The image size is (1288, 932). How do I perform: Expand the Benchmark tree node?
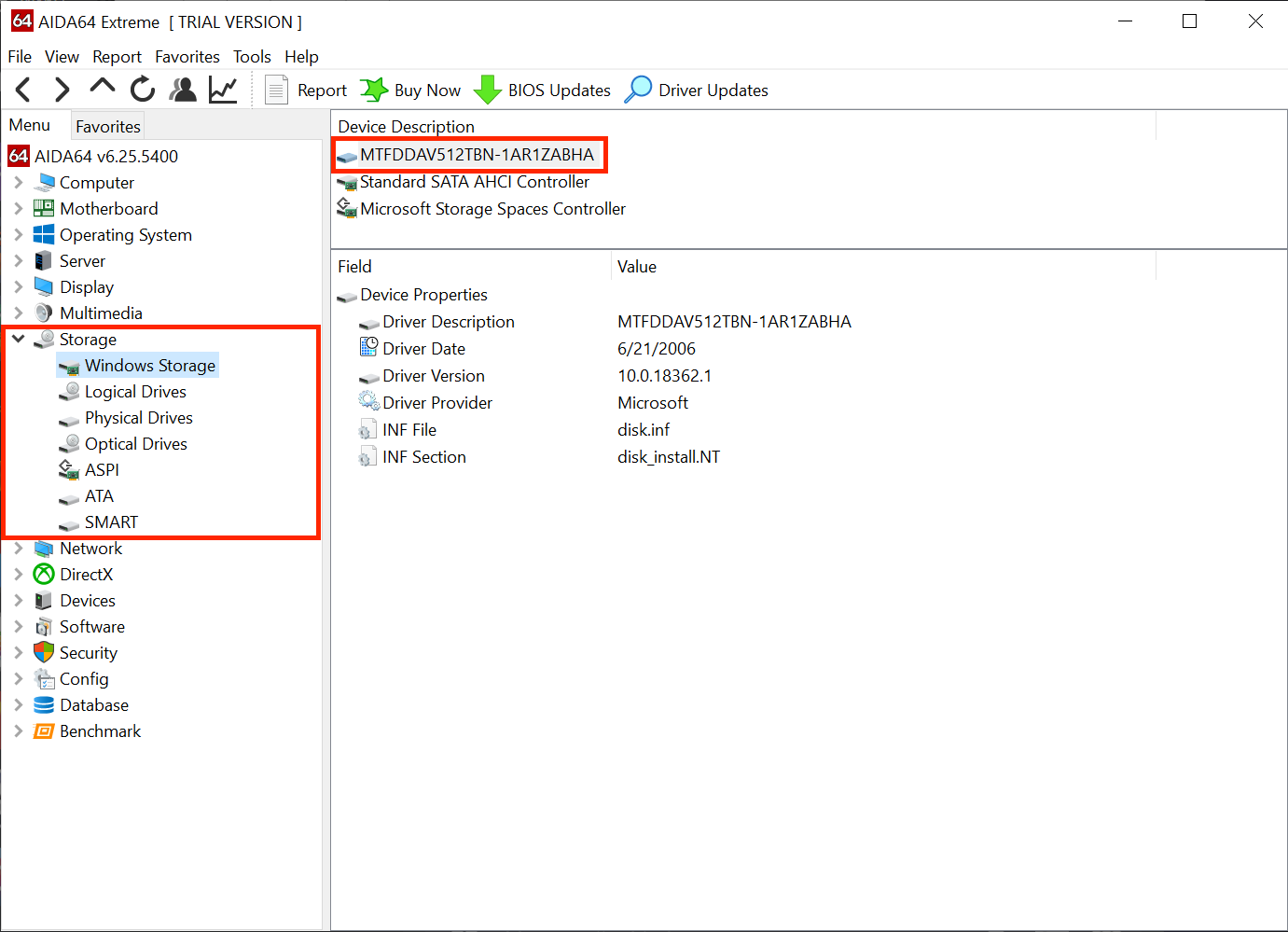(x=18, y=731)
